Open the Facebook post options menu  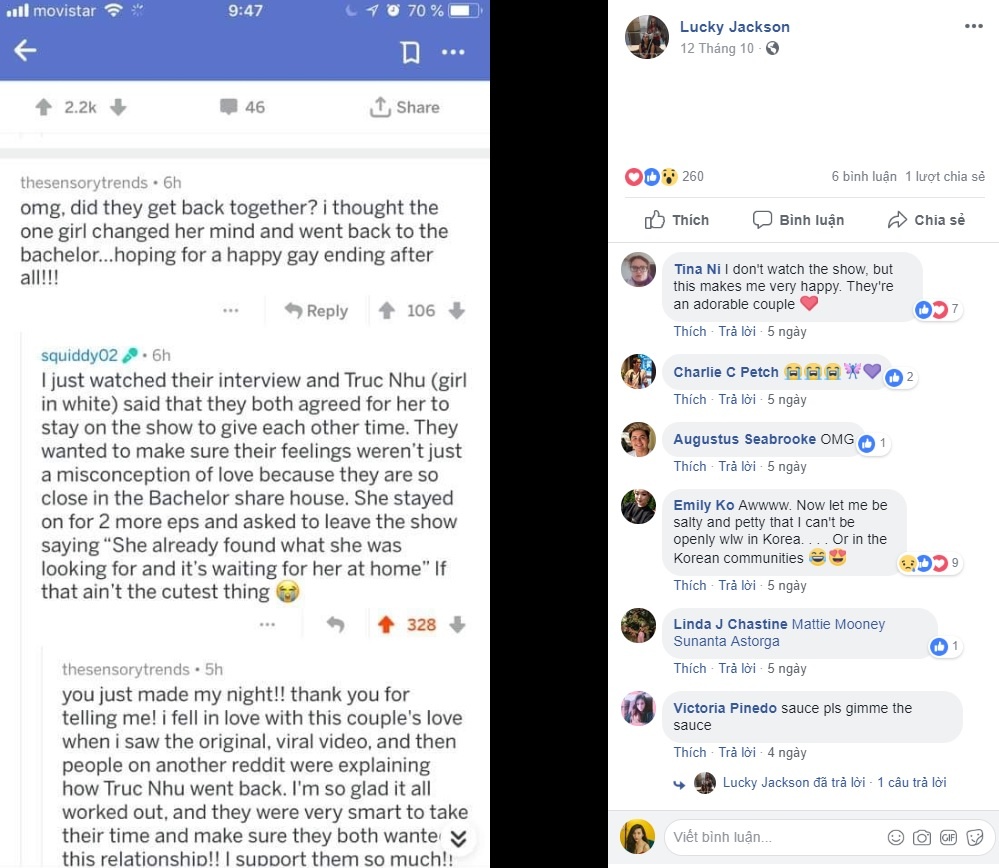(973, 27)
